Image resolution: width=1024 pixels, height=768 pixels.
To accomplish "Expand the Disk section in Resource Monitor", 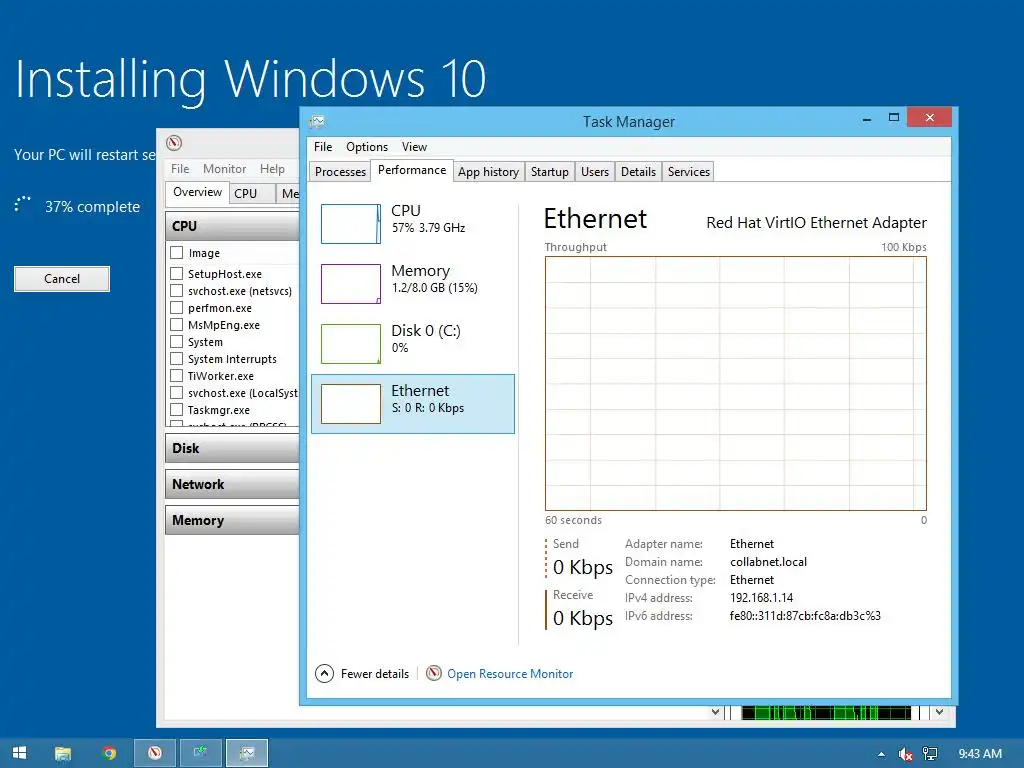I will [232, 448].
